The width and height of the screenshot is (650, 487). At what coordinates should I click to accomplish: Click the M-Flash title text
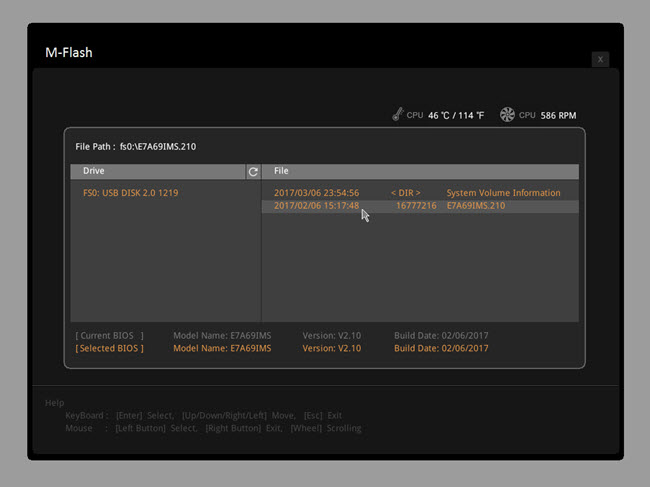pos(69,52)
